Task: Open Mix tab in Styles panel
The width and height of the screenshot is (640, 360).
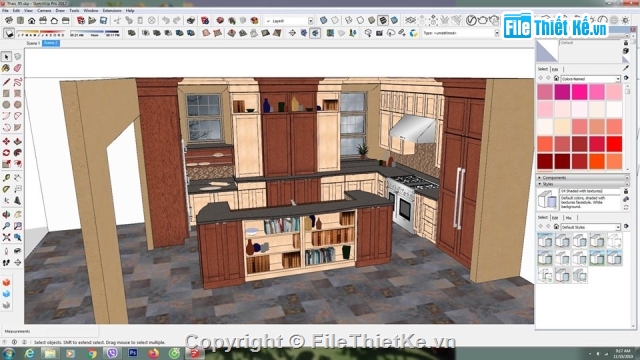Action: pyautogui.click(x=569, y=218)
